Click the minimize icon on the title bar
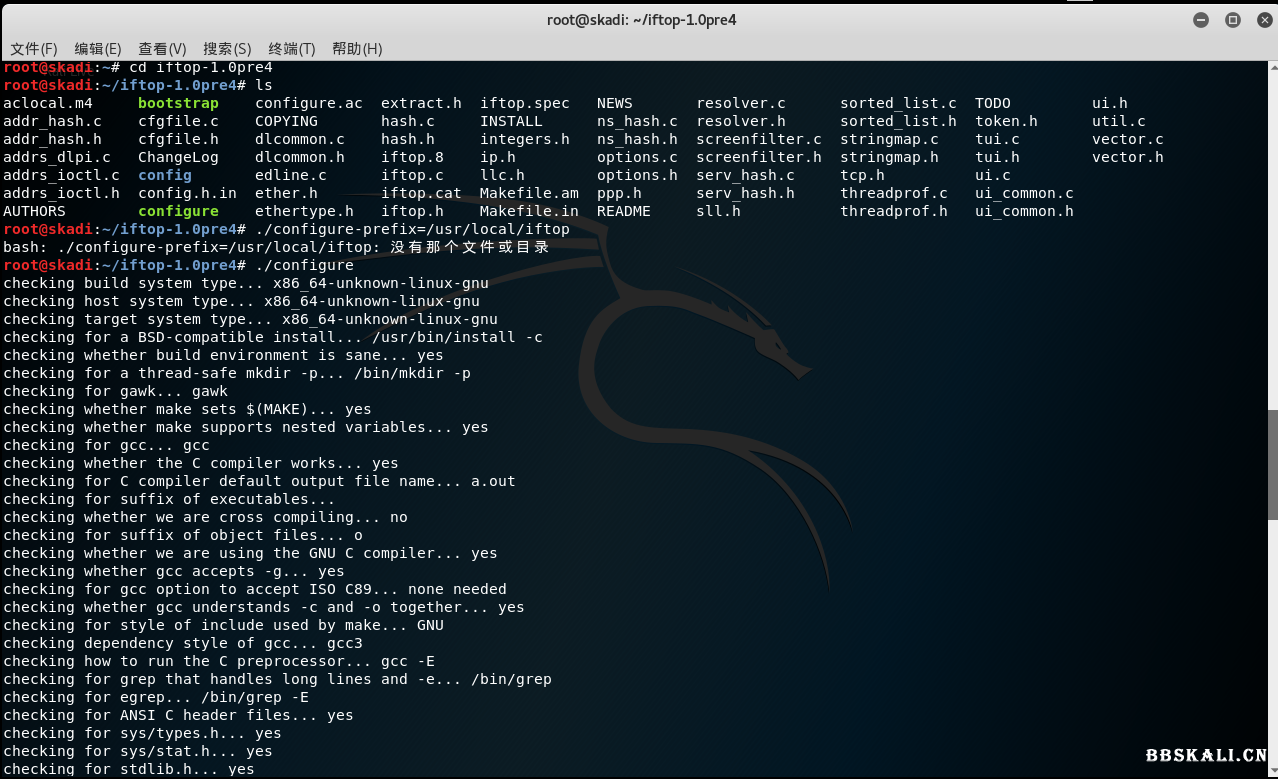This screenshot has height=779, width=1278. [x=1200, y=19]
